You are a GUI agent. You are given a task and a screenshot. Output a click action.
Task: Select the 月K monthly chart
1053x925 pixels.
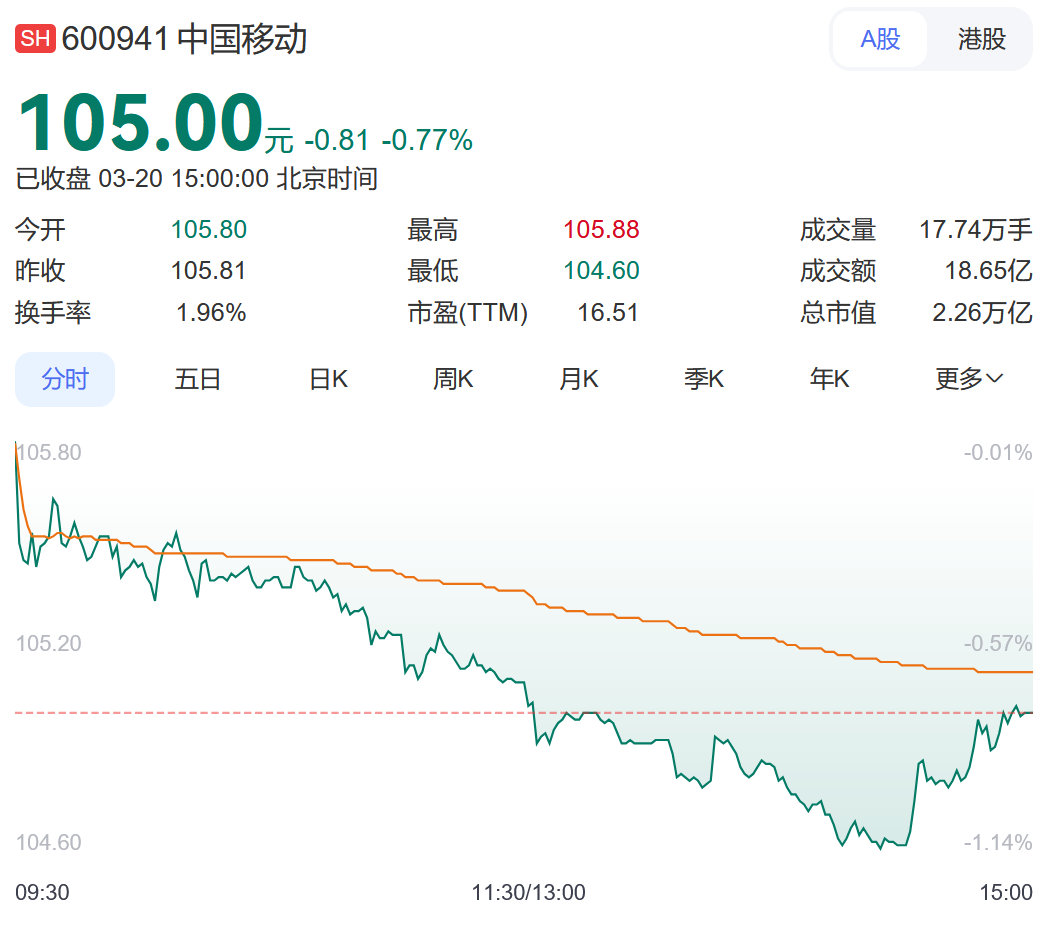(x=578, y=380)
